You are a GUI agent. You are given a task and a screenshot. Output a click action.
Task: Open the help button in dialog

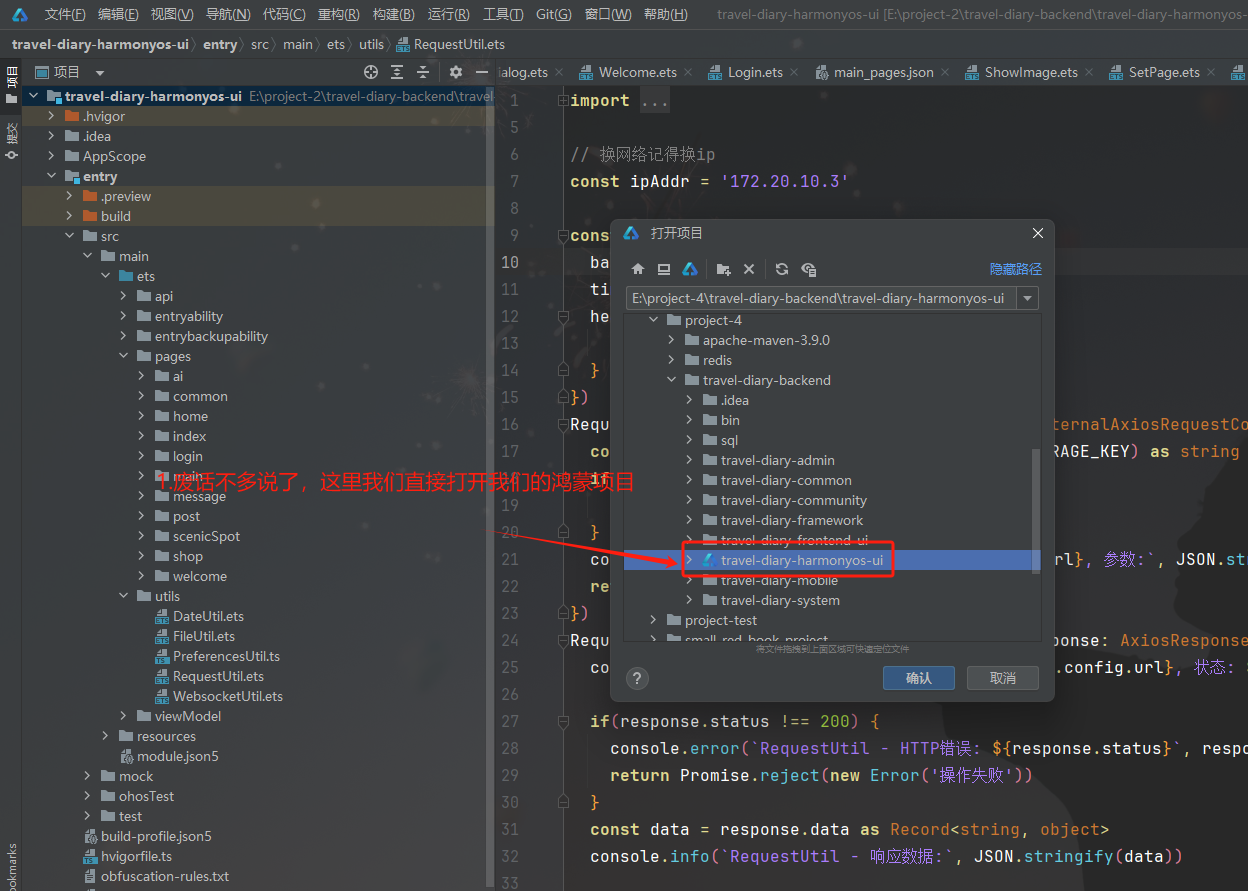click(637, 678)
